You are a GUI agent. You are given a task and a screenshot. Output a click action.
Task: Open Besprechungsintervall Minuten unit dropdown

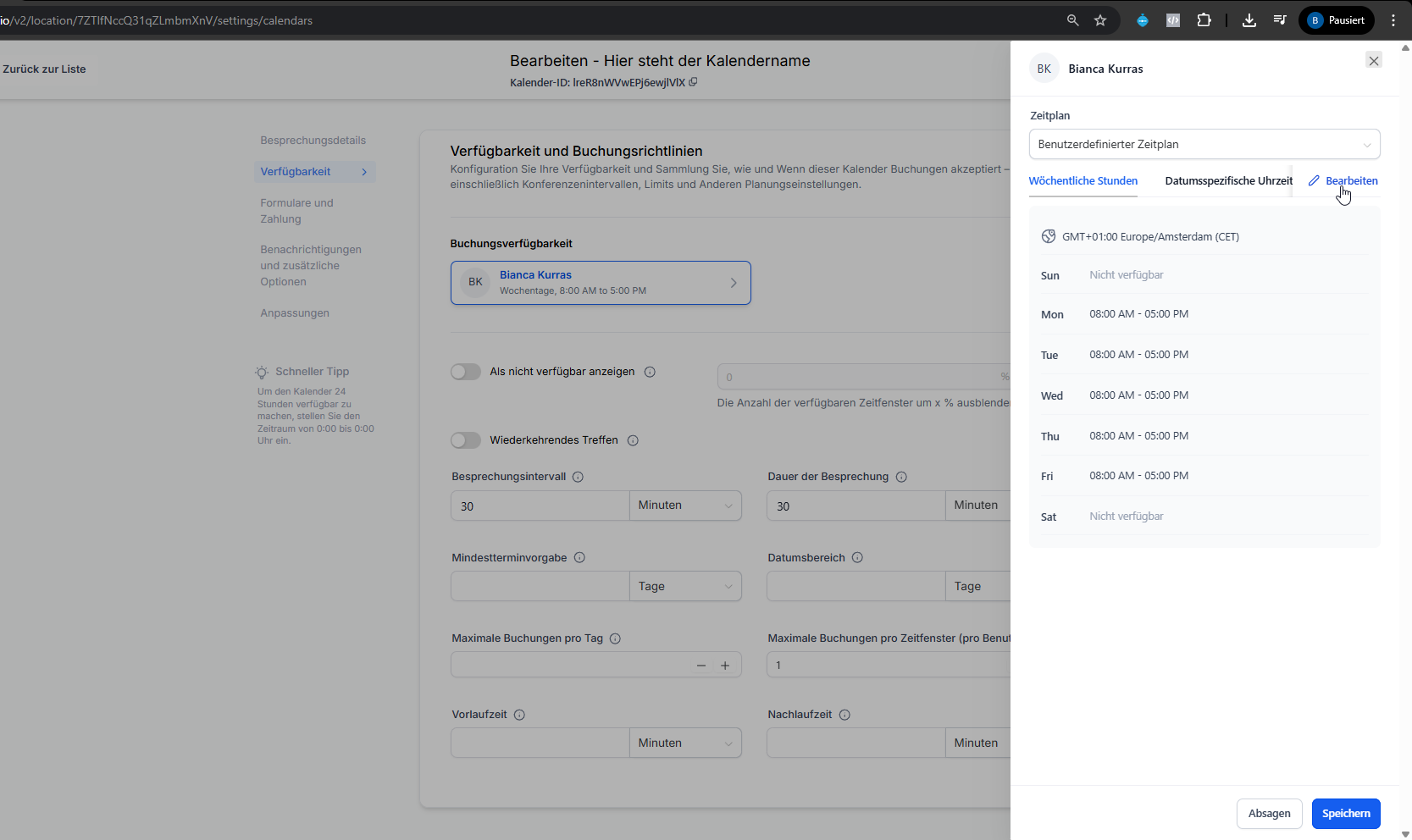click(684, 506)
